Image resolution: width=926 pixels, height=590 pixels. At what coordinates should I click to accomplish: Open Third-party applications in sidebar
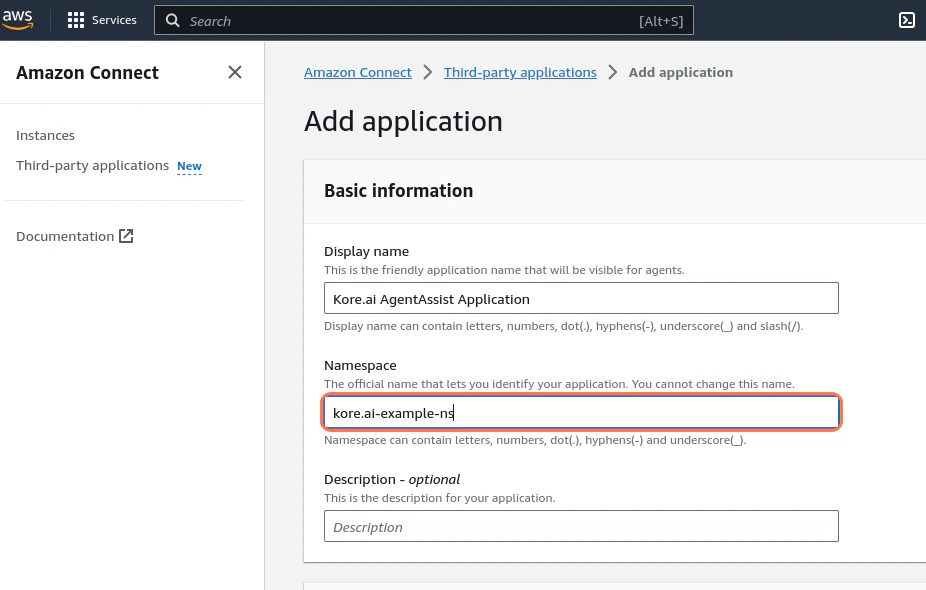(x=93, y=165)
